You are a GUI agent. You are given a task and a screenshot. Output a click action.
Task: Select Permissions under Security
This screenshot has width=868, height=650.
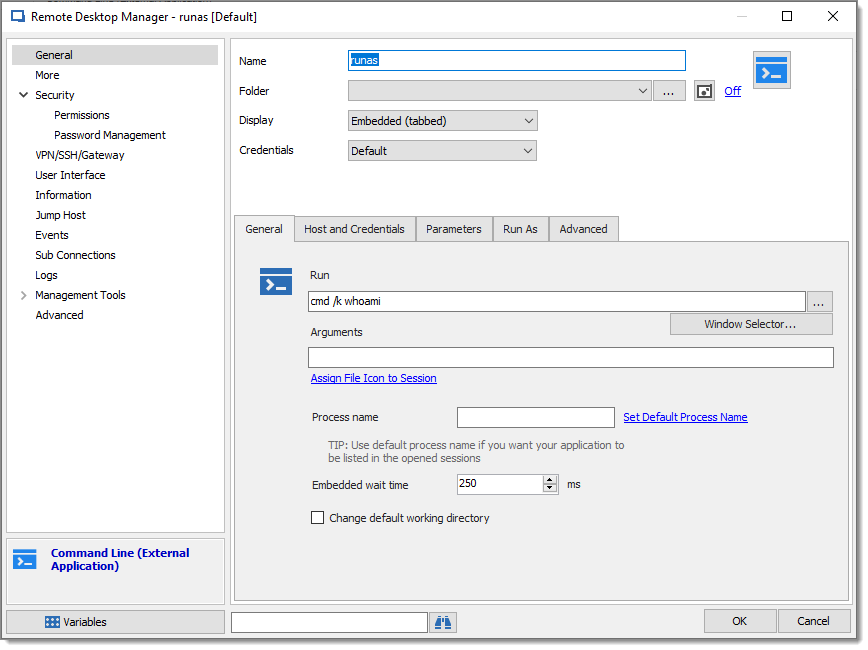pyautogui.click(x=82, y=115)
